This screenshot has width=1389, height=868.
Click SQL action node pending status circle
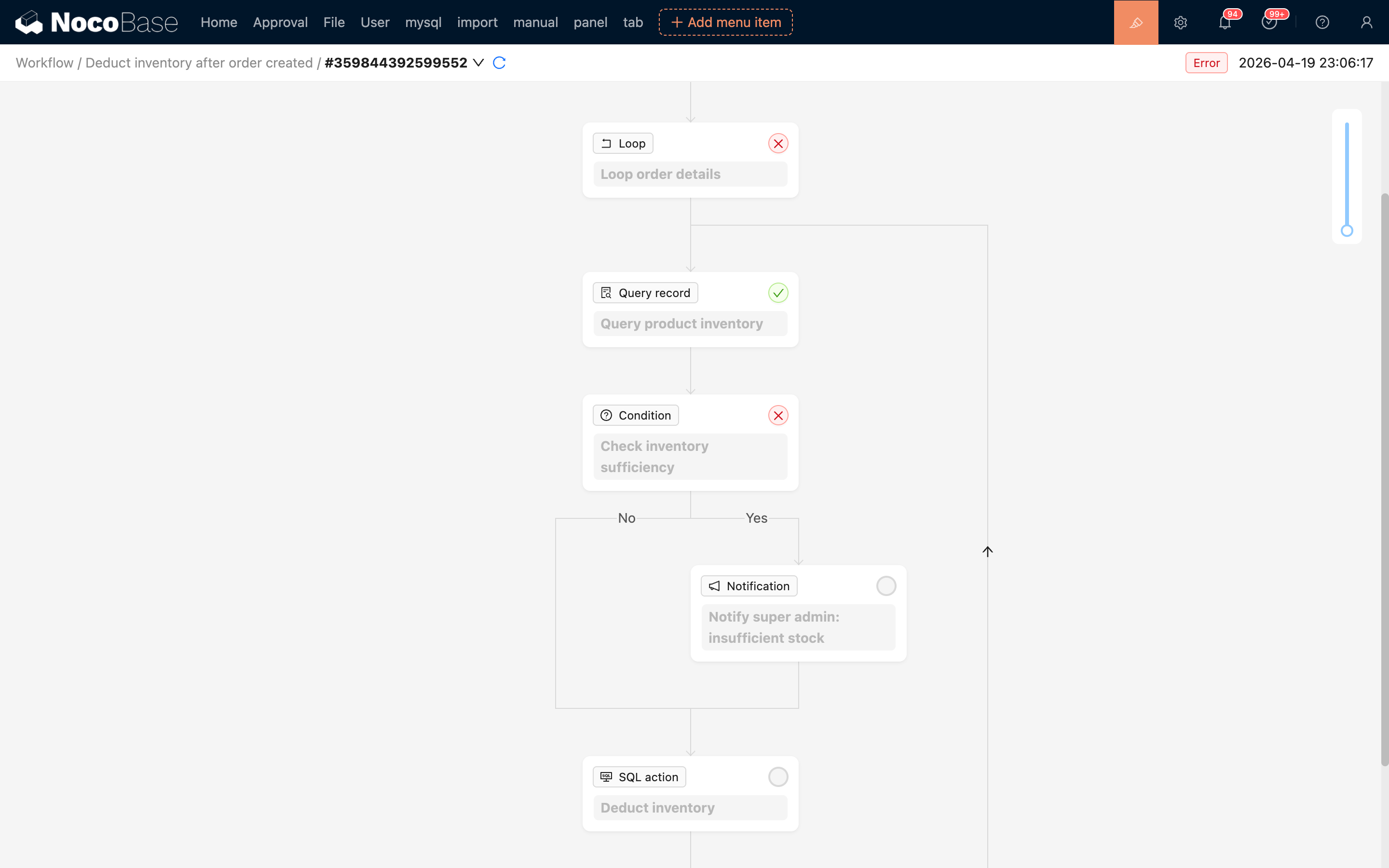(x=778, y=777)
